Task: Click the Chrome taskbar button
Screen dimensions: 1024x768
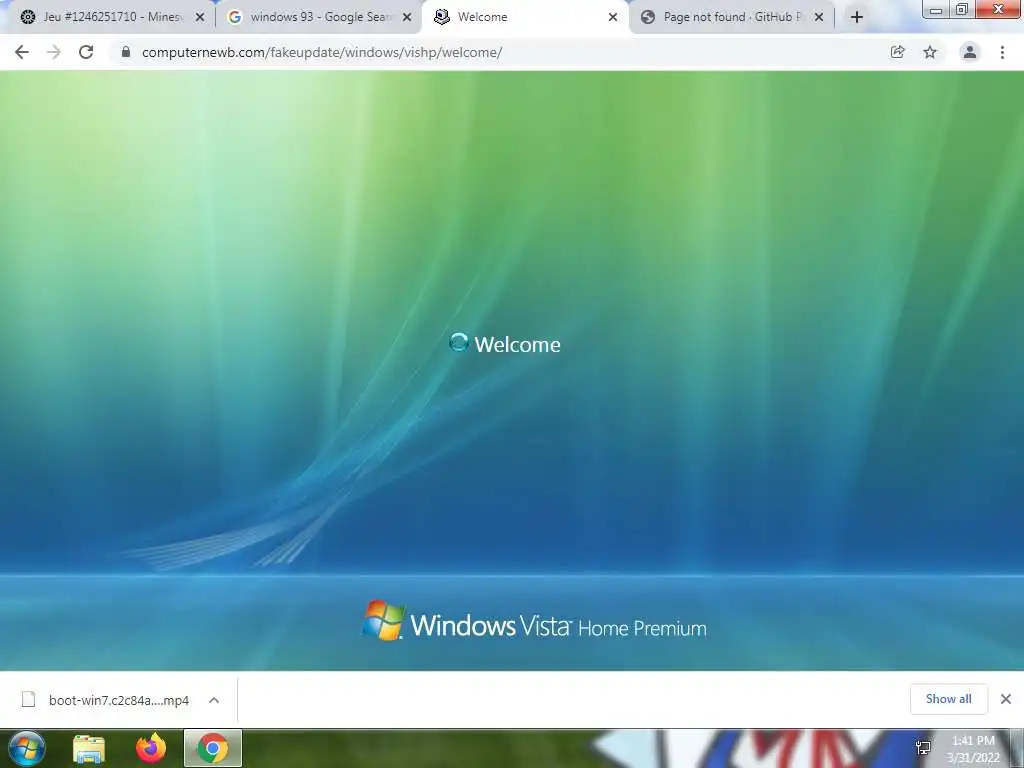Action: point(213,748)
